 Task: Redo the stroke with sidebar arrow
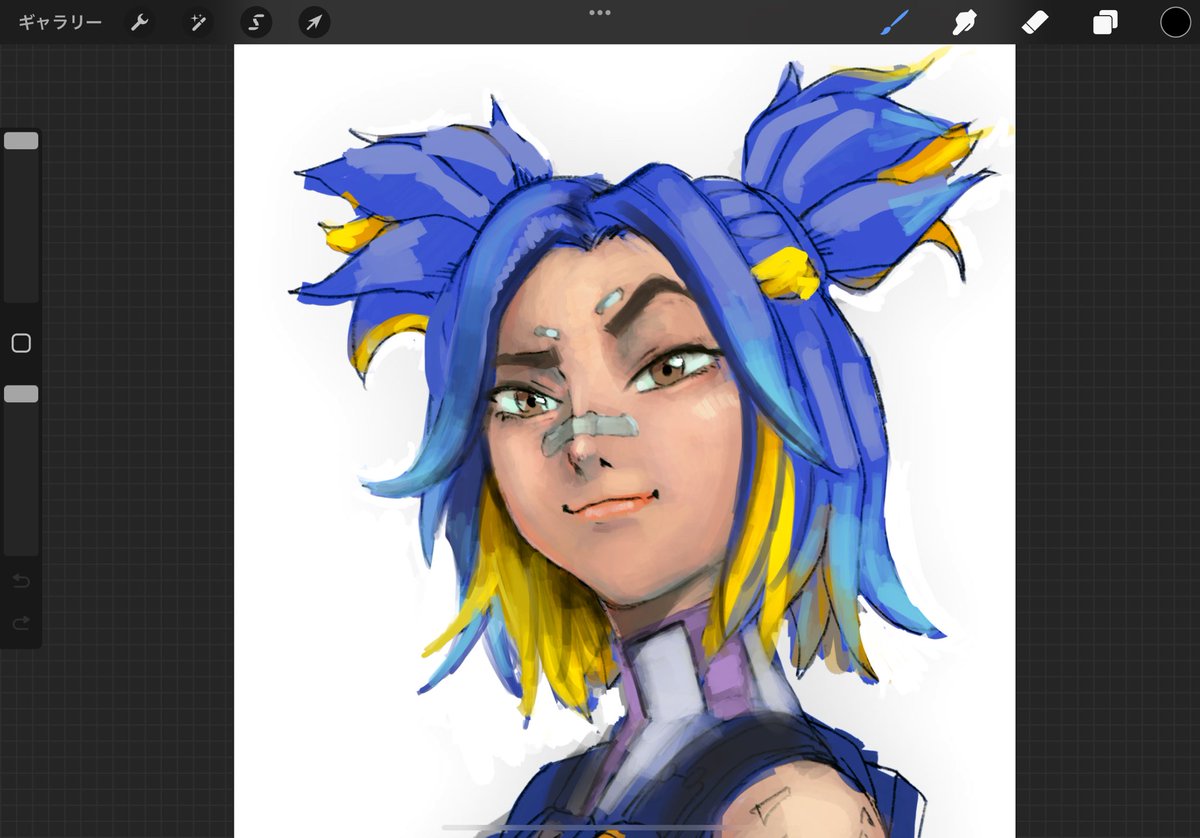pos(21,624)
